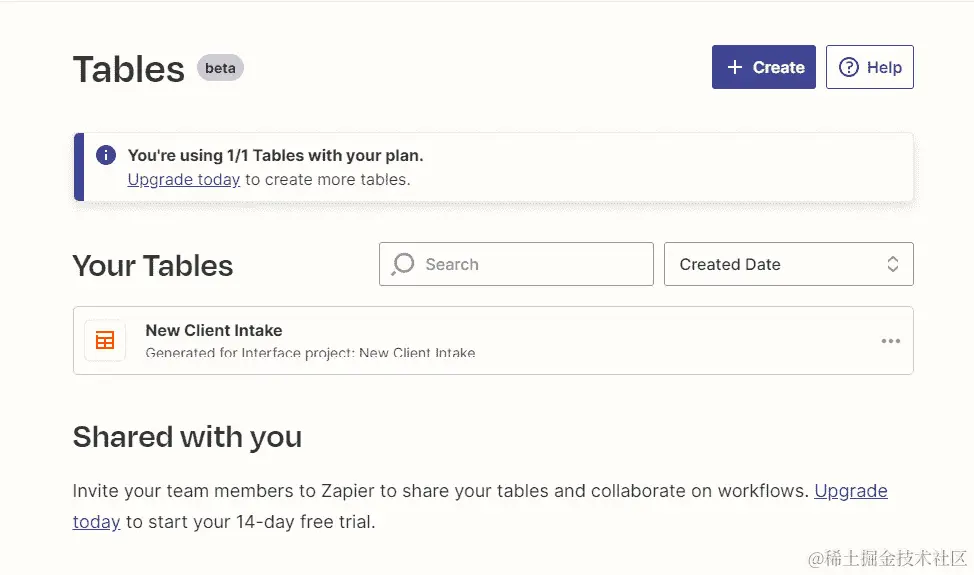This screenshot has width=974, height=575.
Task: Click the Shared with you heading
Action: tap(188, 437)
